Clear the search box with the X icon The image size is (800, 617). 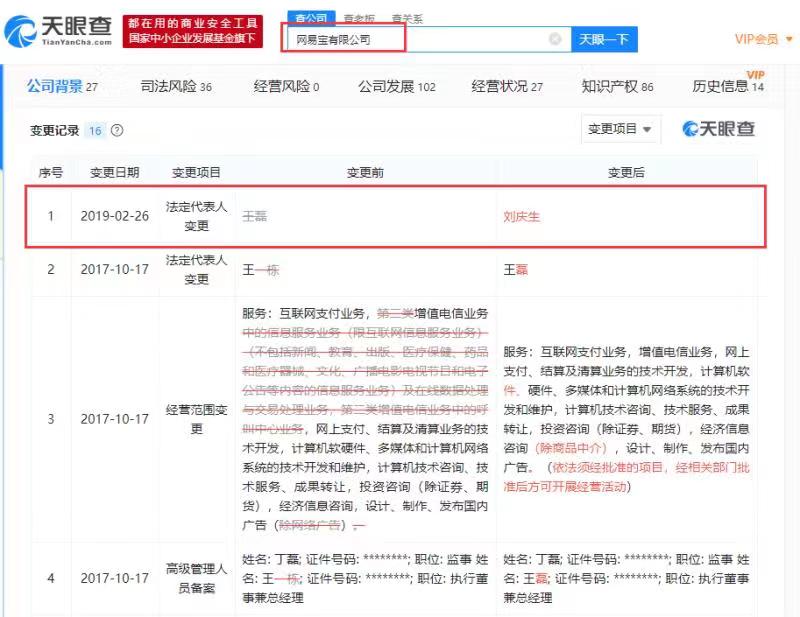[x=555, y=39]
